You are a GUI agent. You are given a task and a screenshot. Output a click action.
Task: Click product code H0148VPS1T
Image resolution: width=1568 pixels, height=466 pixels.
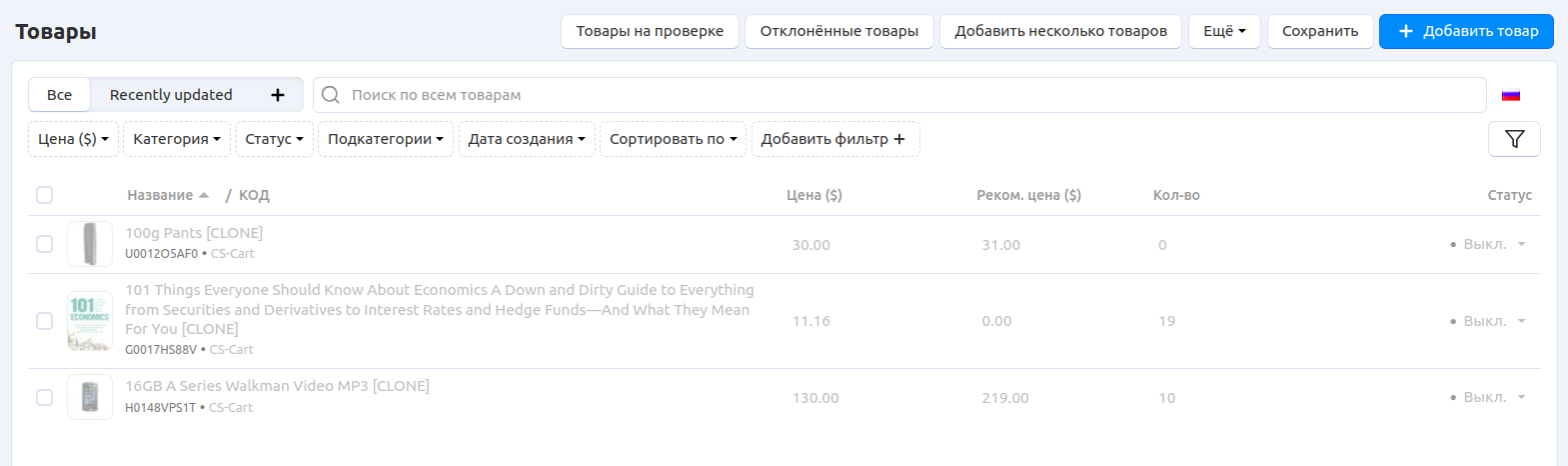point(160,408)
